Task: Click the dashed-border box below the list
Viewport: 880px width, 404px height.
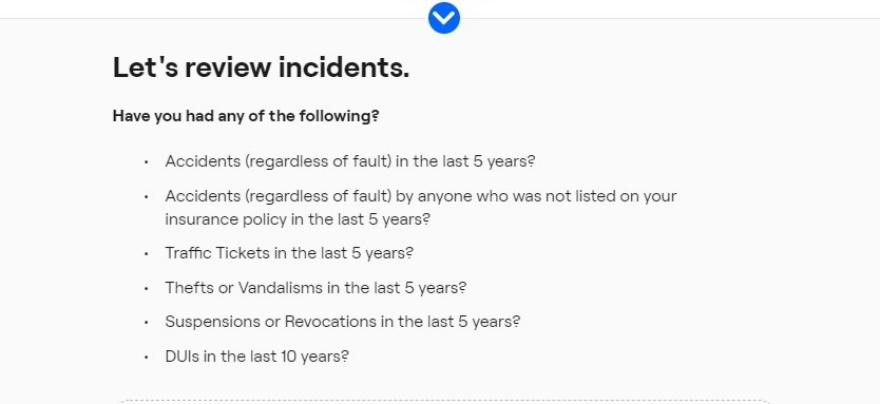Action: pyautogui.click(x=444, y=402)
